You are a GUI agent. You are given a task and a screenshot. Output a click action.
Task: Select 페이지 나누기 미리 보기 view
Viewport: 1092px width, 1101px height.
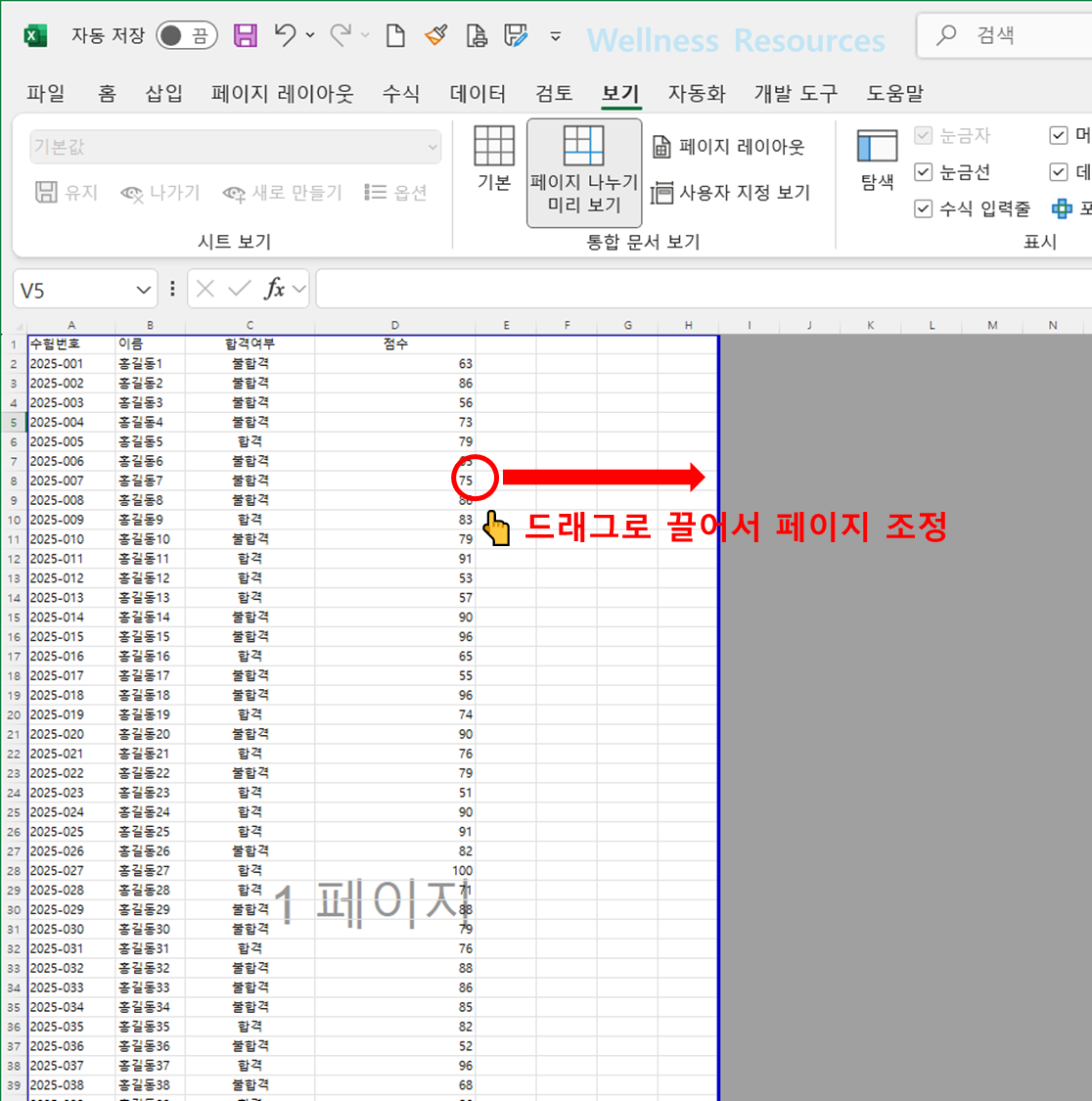[x=583, y=172]
